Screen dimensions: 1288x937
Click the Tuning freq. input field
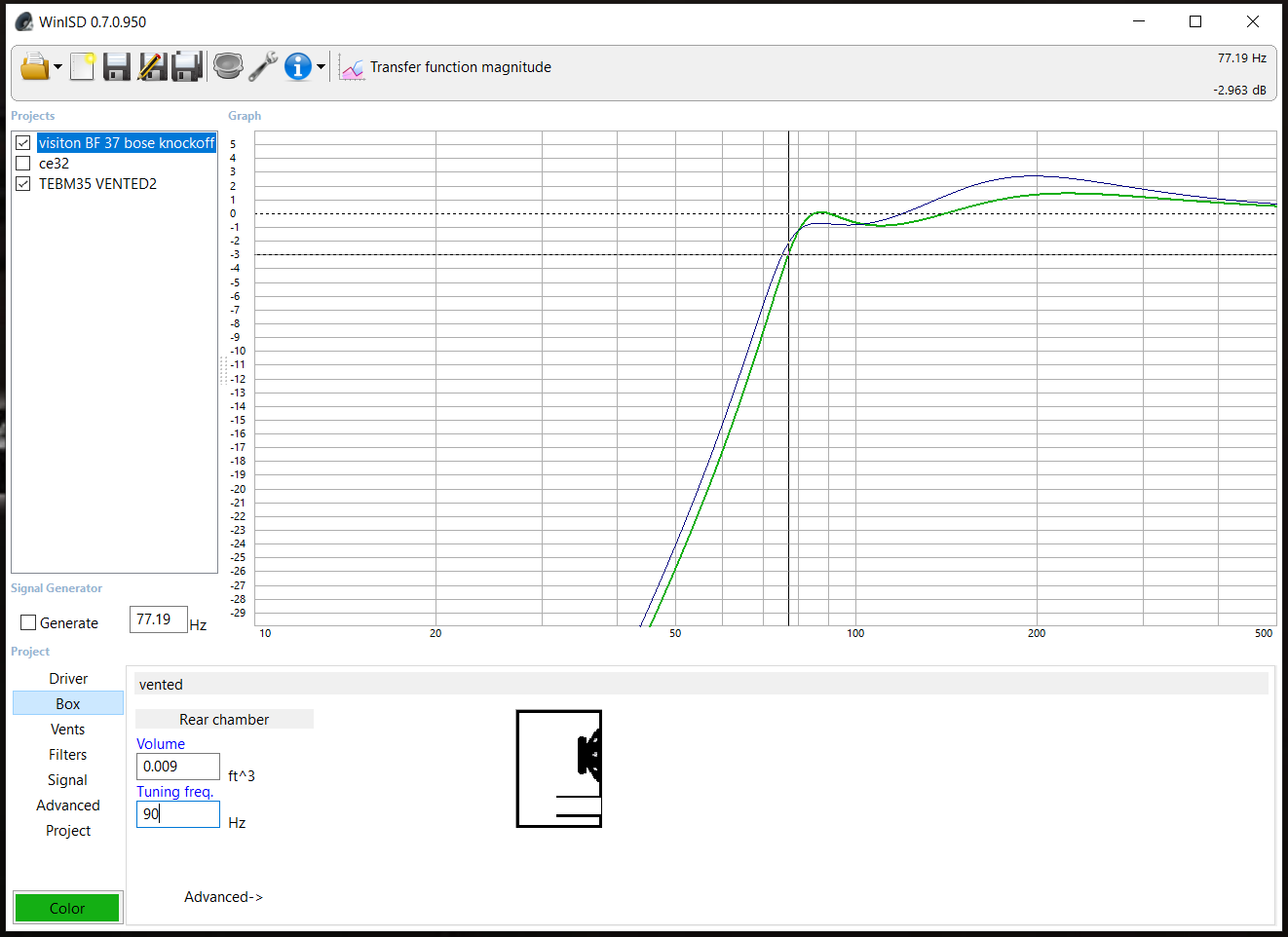coord(178,814)
